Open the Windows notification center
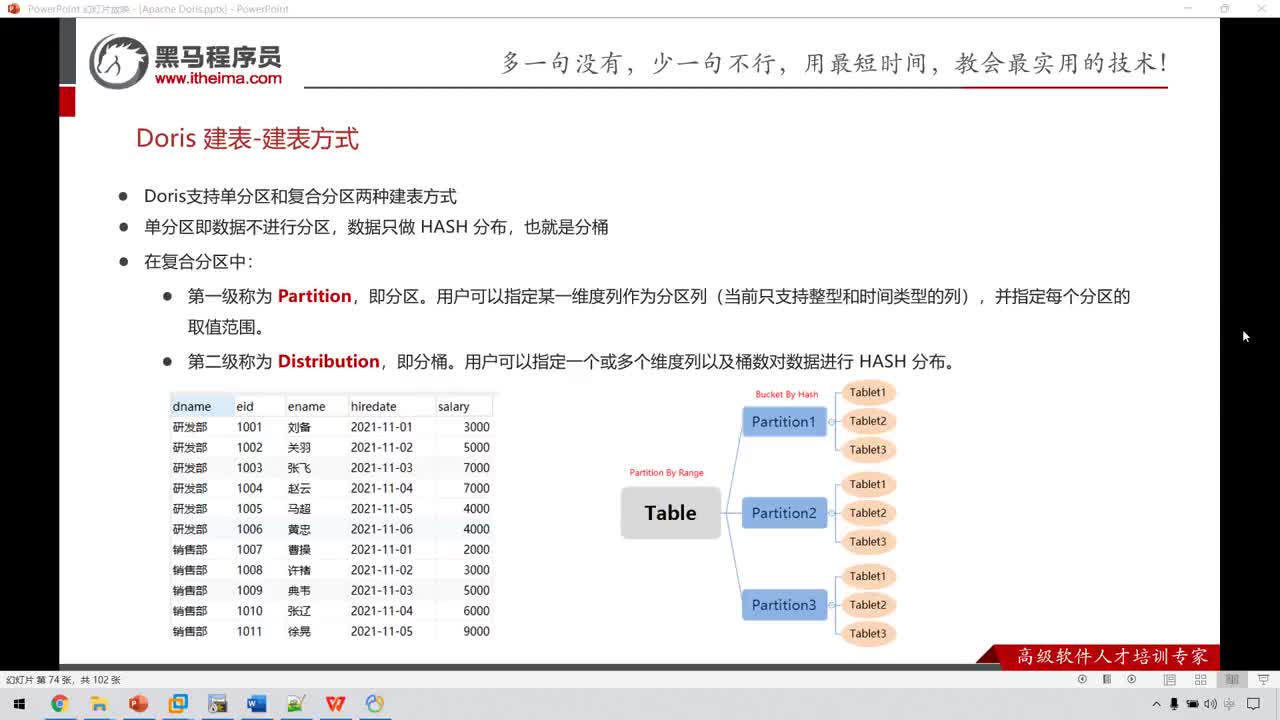 click(x=1254, y=704)
